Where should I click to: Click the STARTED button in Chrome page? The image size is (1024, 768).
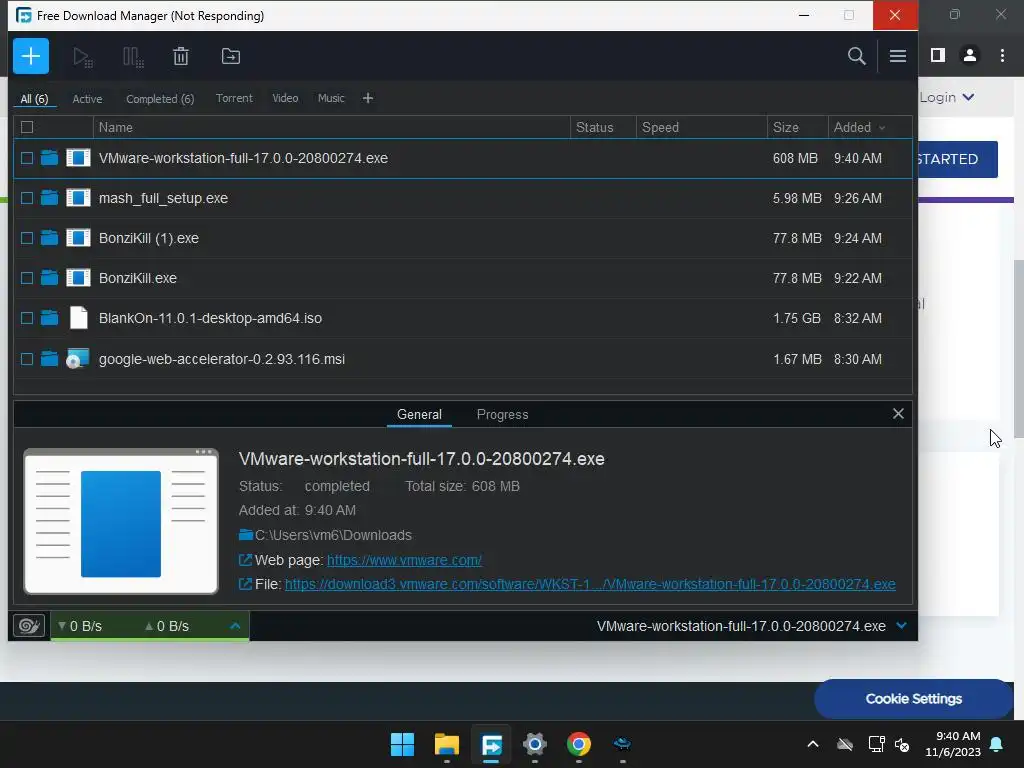coord(957,159)
